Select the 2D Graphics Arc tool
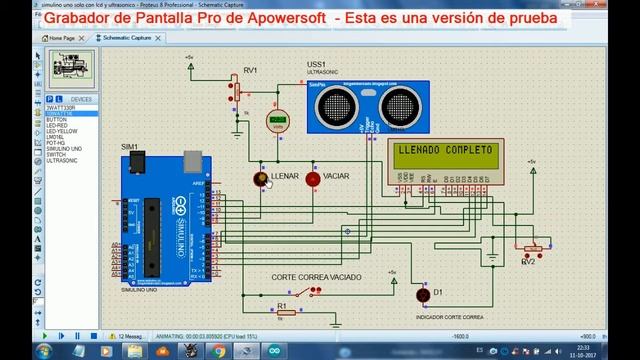640x360 pixels. pos(38,220)
